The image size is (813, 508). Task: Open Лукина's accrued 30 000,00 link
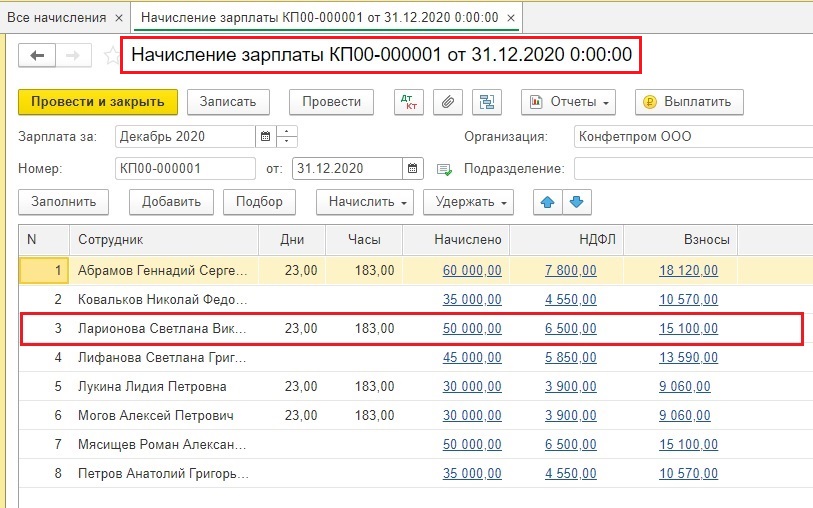coord(472,387)
